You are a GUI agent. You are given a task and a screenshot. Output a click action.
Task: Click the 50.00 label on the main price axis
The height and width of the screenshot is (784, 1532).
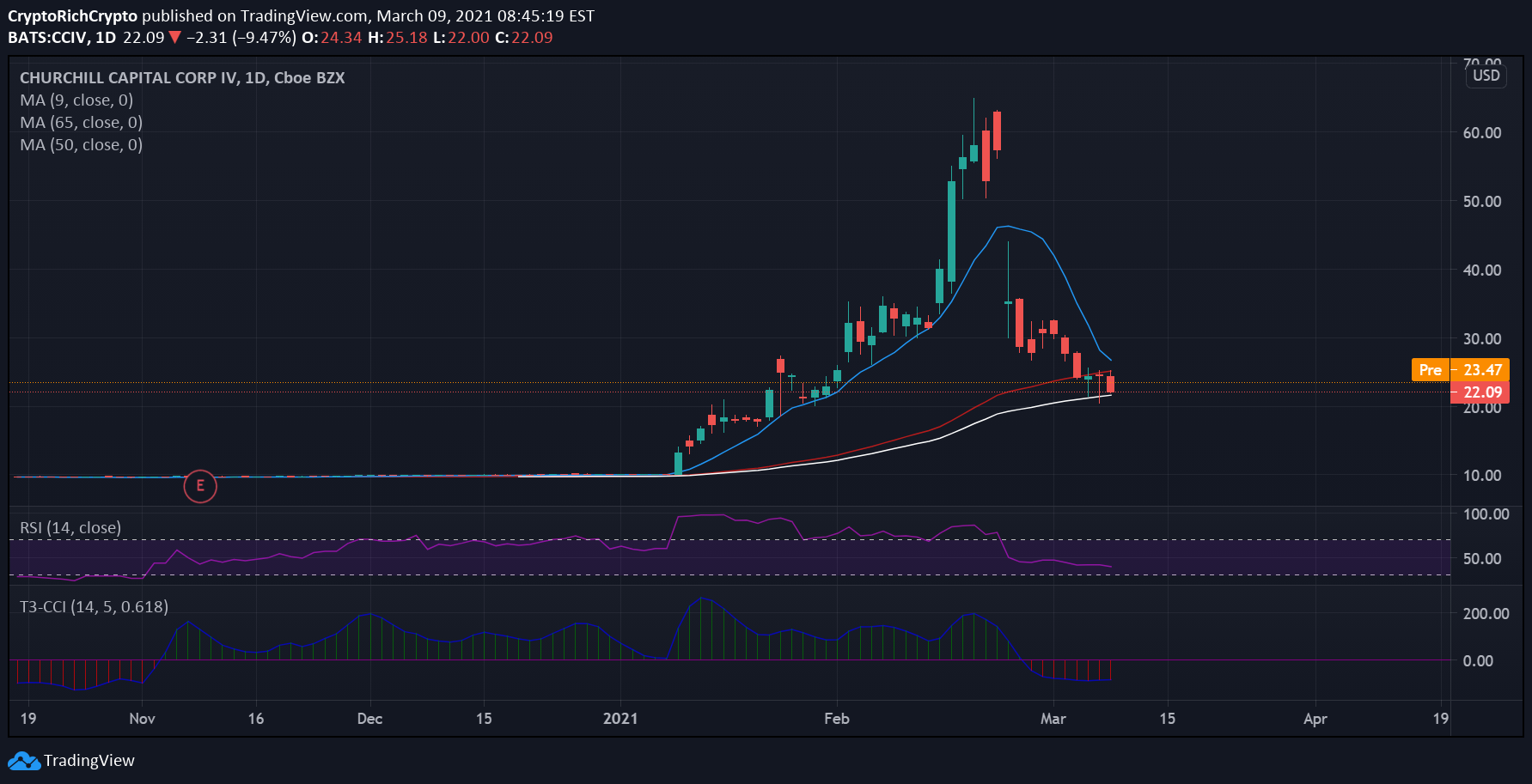click(1482, 202)
